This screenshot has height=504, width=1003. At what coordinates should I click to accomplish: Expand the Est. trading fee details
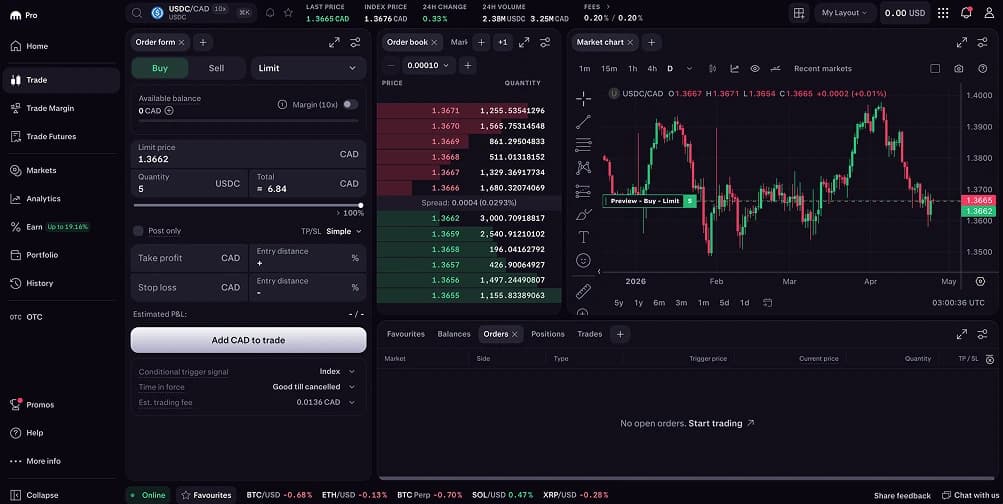coord(351,402)
